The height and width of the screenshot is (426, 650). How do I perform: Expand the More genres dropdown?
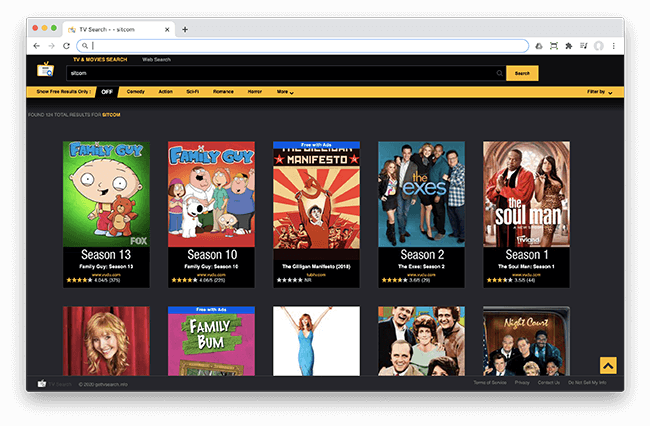[284, 92]
